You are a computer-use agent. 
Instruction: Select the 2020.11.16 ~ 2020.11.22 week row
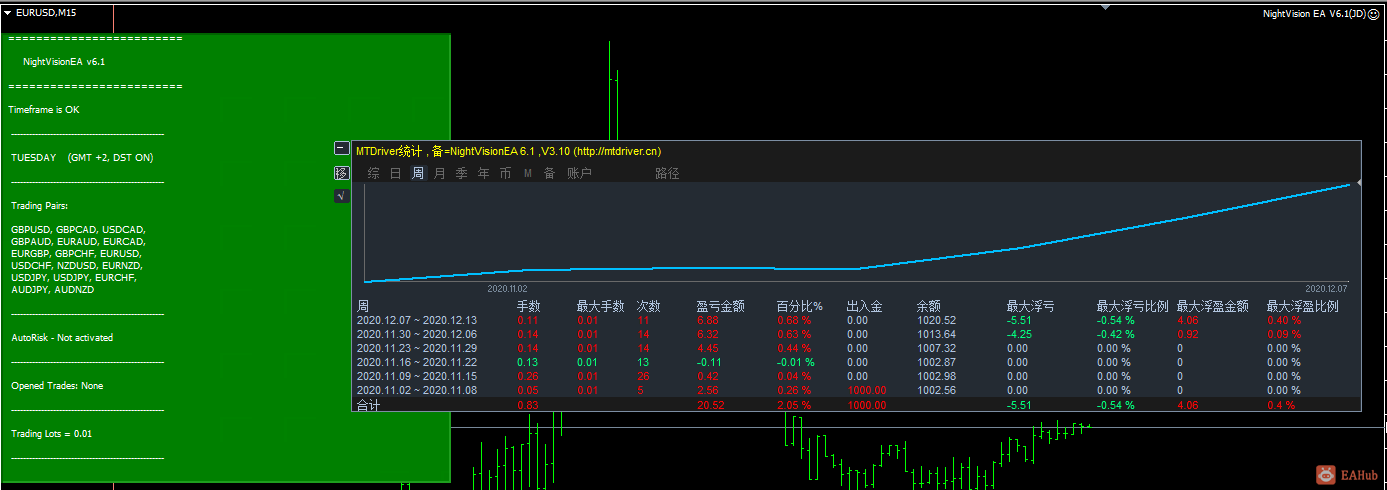coord(858,362)
